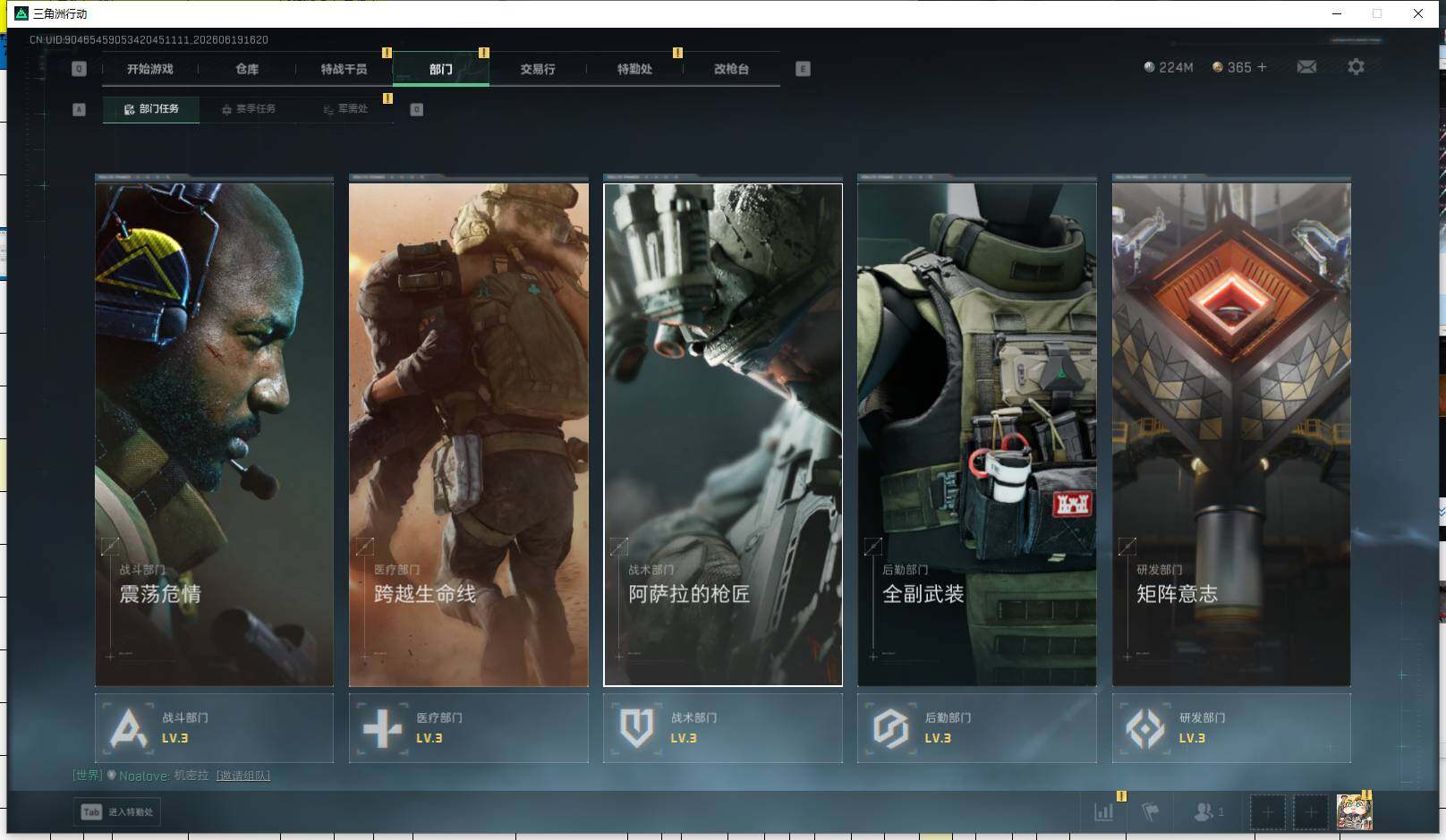The image size is (1446, 840).
Task: Open the friends list people icon
Action: point(1208,812)
